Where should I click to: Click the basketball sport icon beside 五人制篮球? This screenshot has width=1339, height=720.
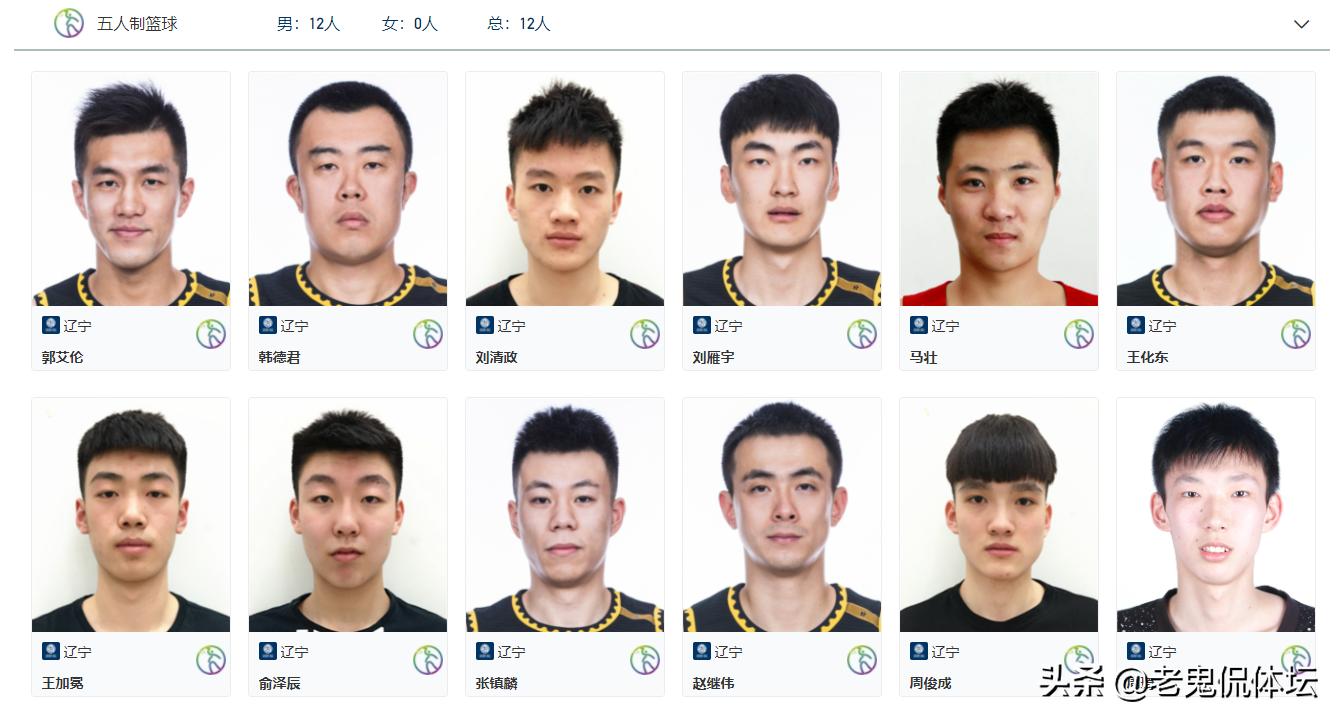pyautogui.click(x=68, y=23)
